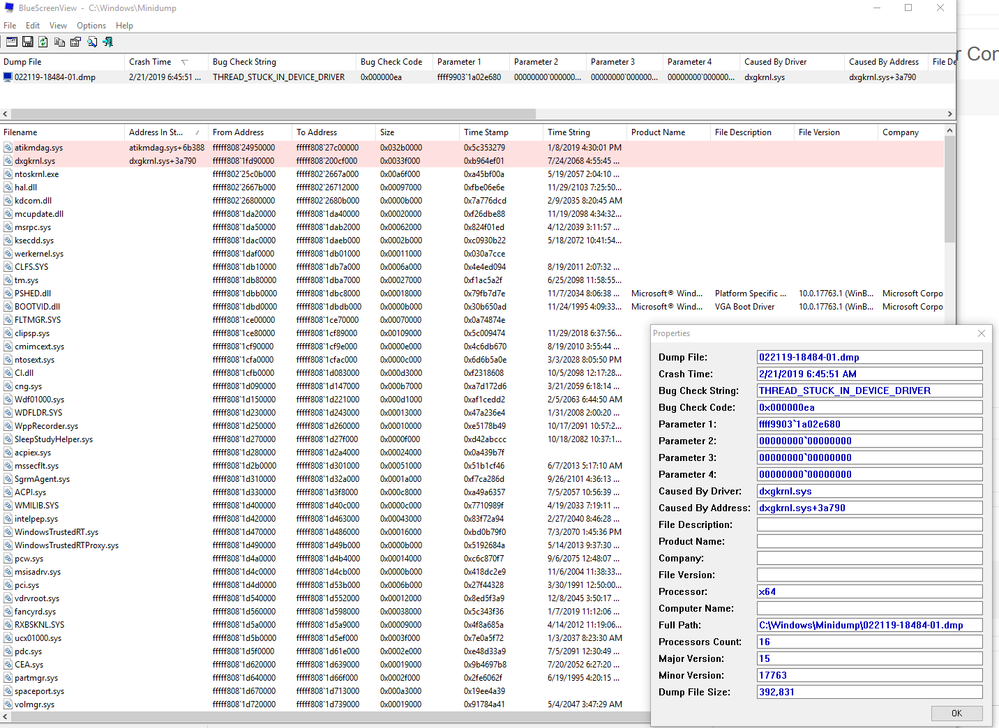Sort drivers by the From Address column header

coord(250,132)
